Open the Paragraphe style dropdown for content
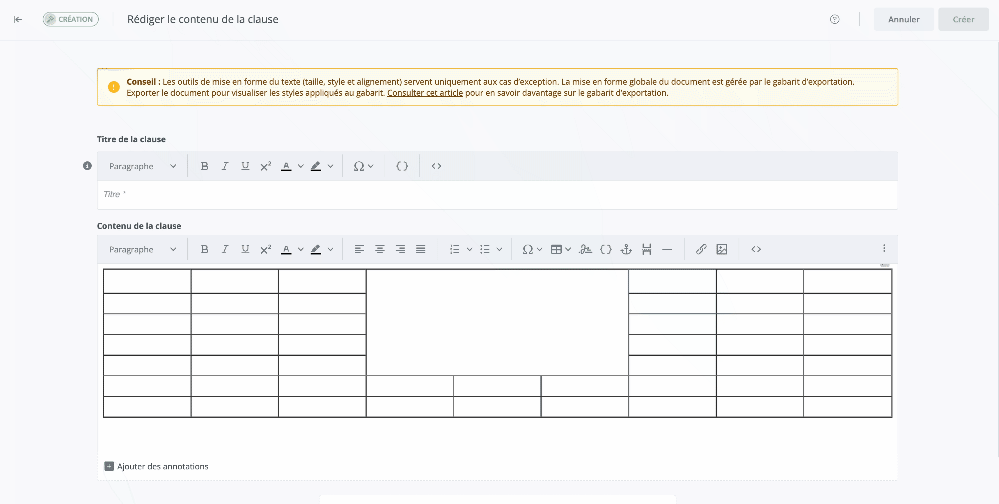The image size is (999, 504). click(143, 249)
